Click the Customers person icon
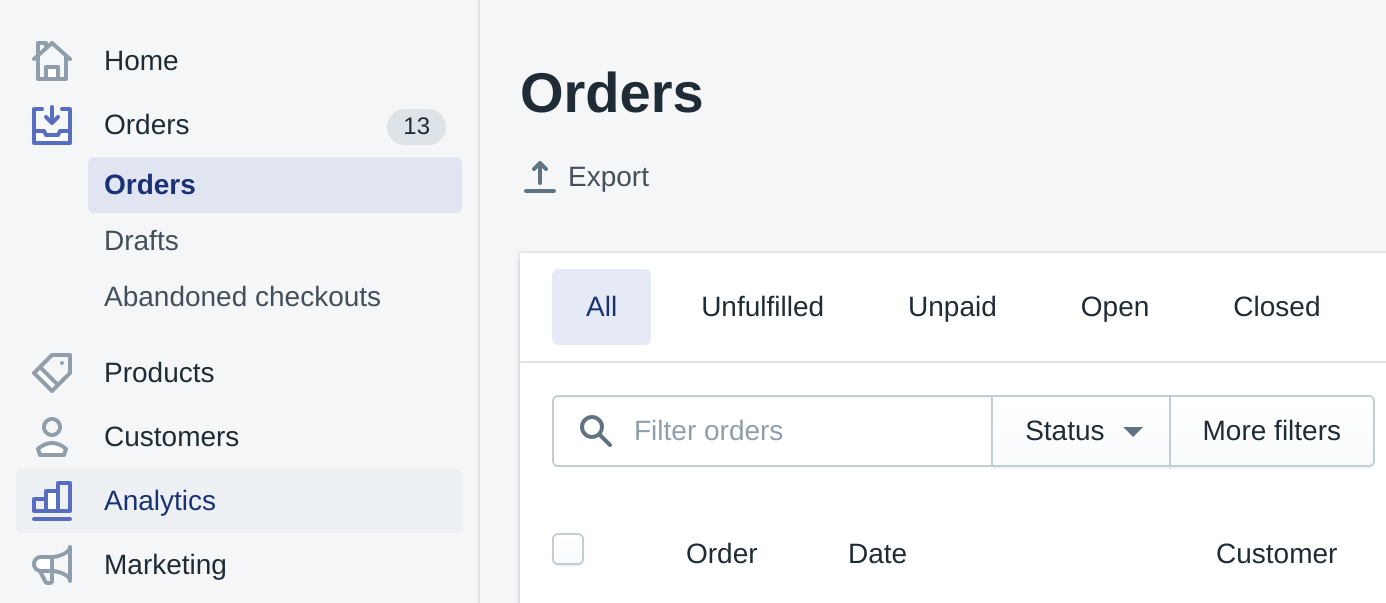 pos(52,437)
